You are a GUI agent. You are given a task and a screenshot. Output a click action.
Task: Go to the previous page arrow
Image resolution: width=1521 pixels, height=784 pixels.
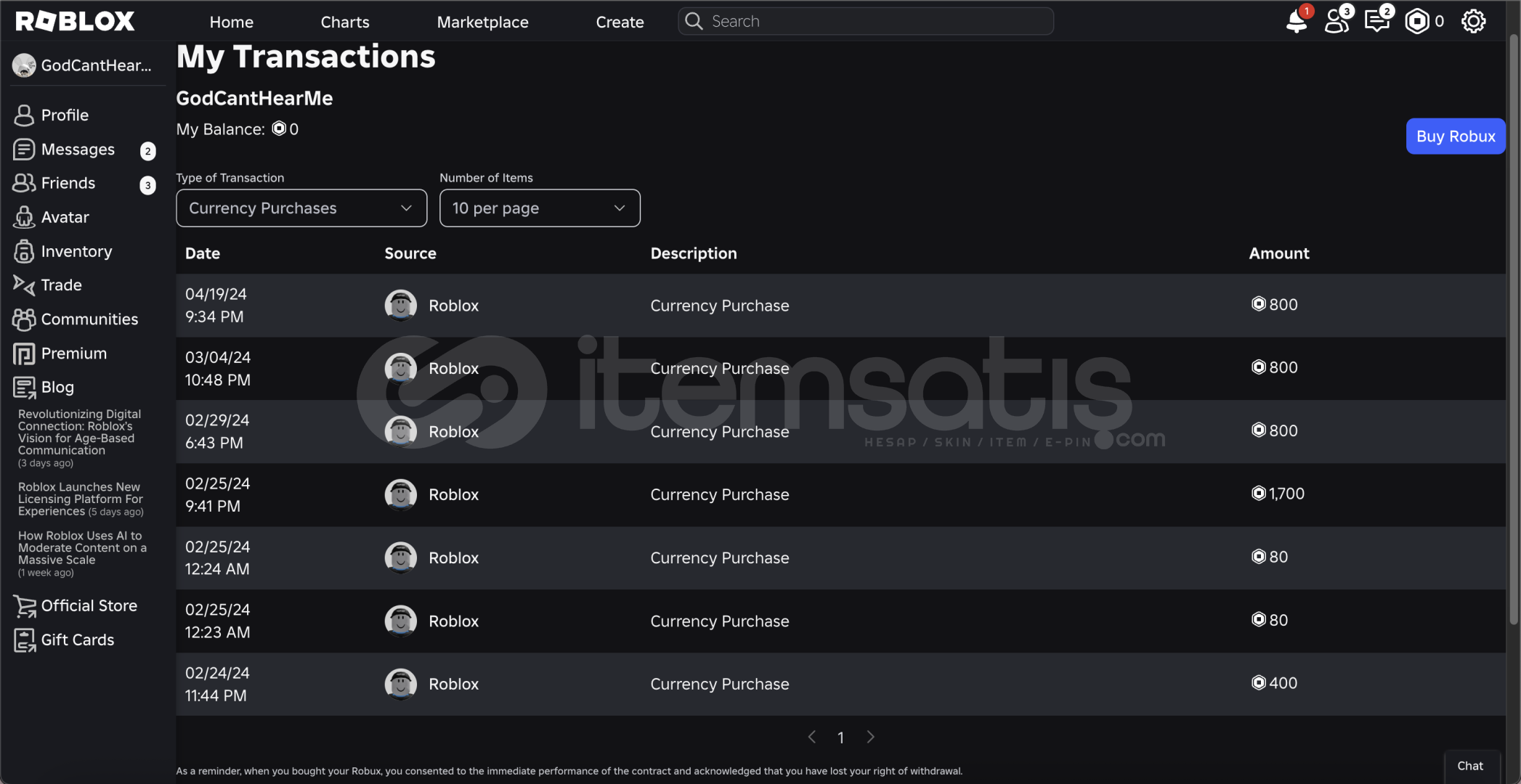812,737
